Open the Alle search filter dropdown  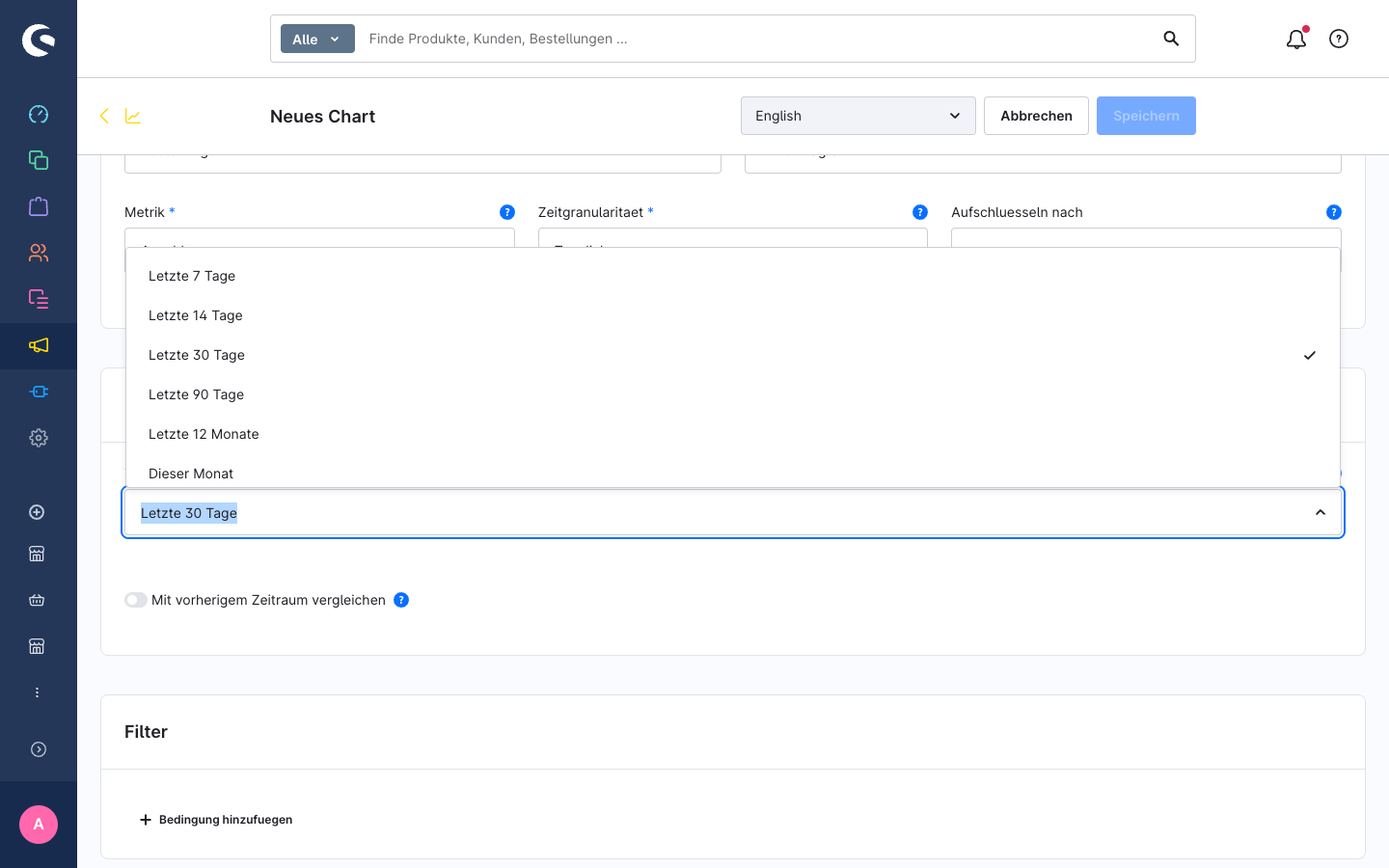(317, 39)
